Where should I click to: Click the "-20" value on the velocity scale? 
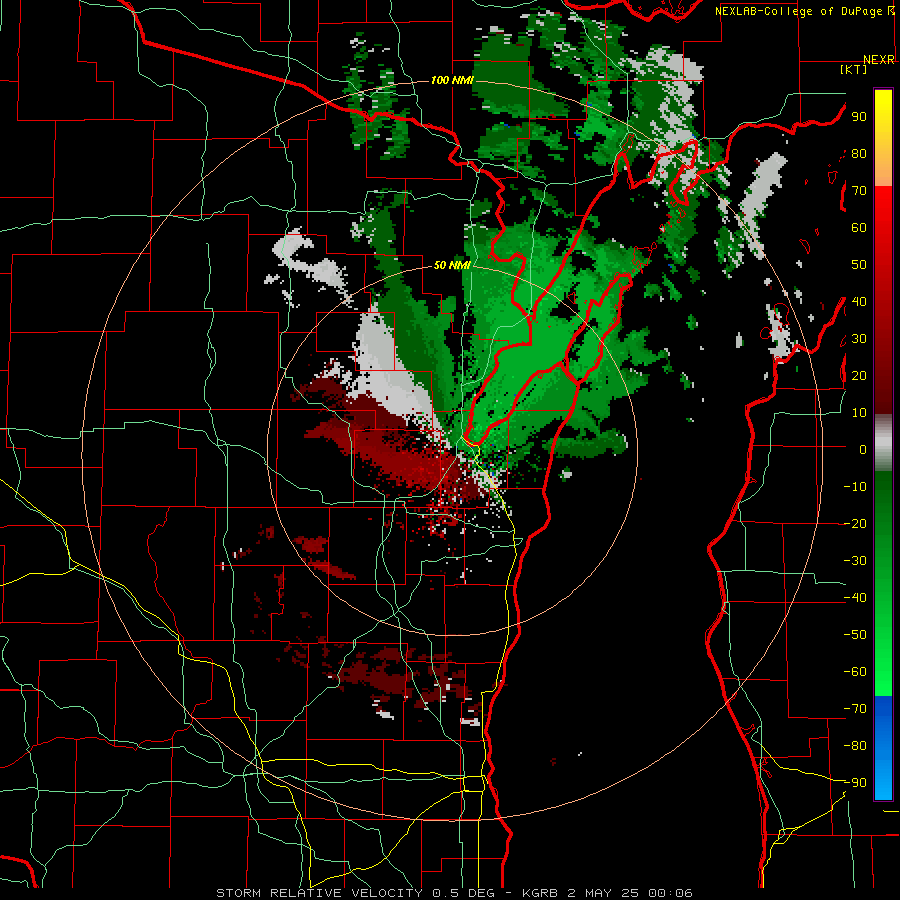tap(855, 523)
